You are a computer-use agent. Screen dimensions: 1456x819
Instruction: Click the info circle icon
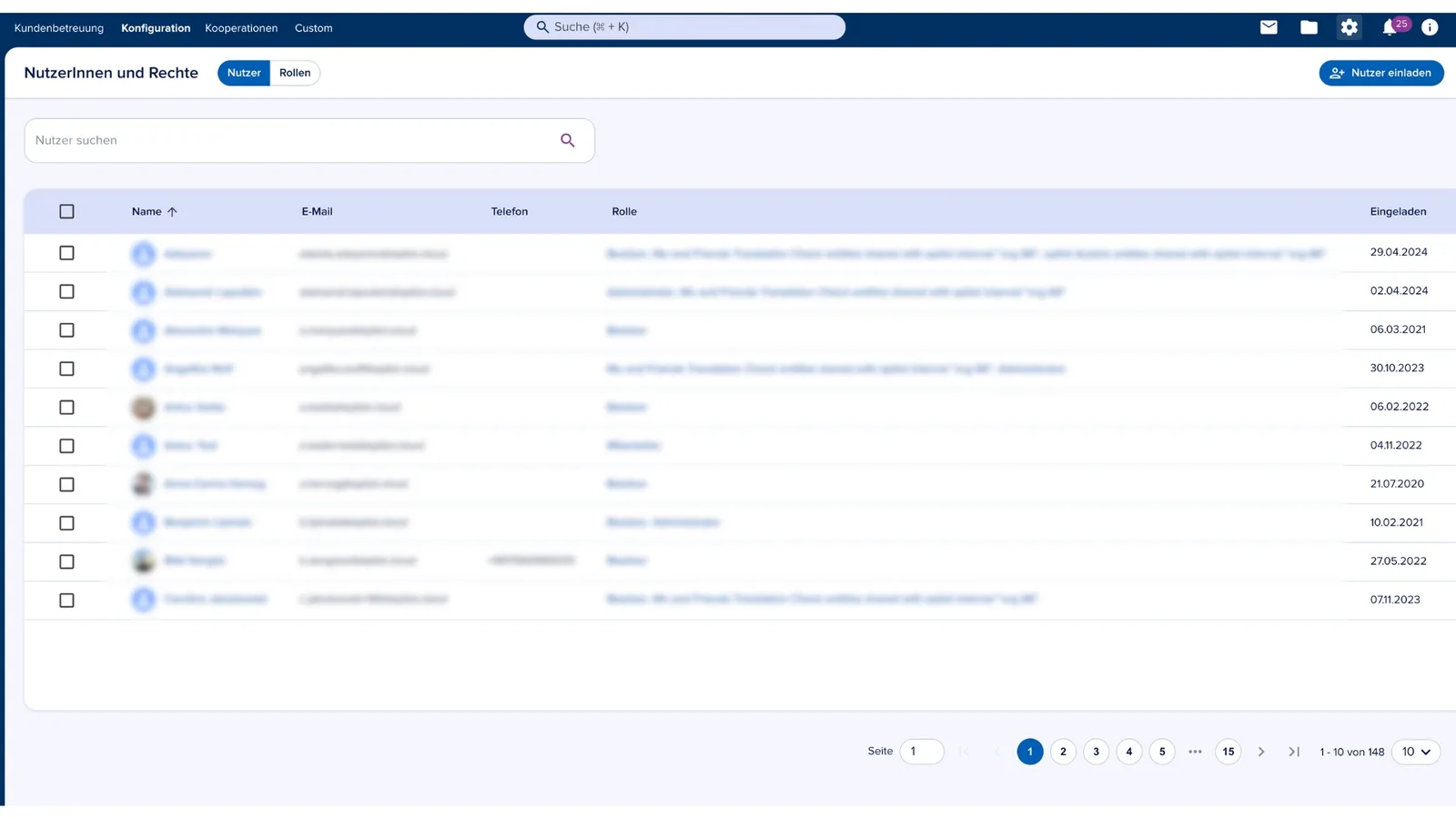pyautogui.click(x=1430, y=27)
